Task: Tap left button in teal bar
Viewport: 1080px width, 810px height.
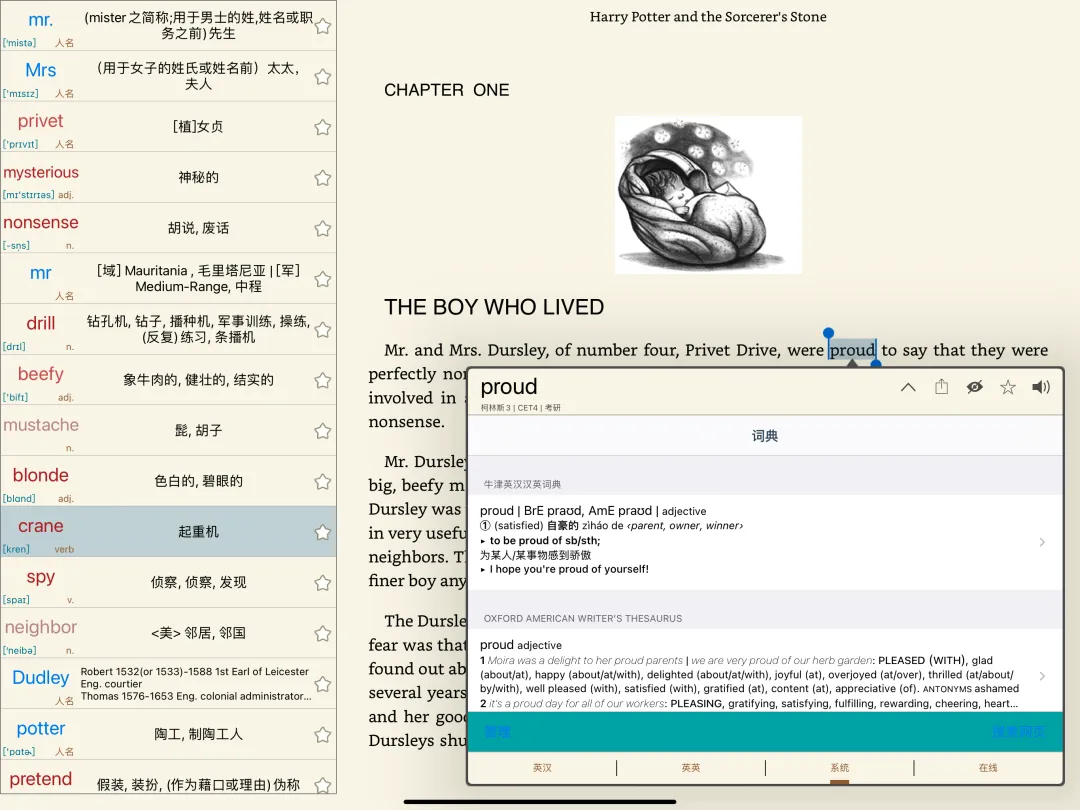Action: point(497,731)
